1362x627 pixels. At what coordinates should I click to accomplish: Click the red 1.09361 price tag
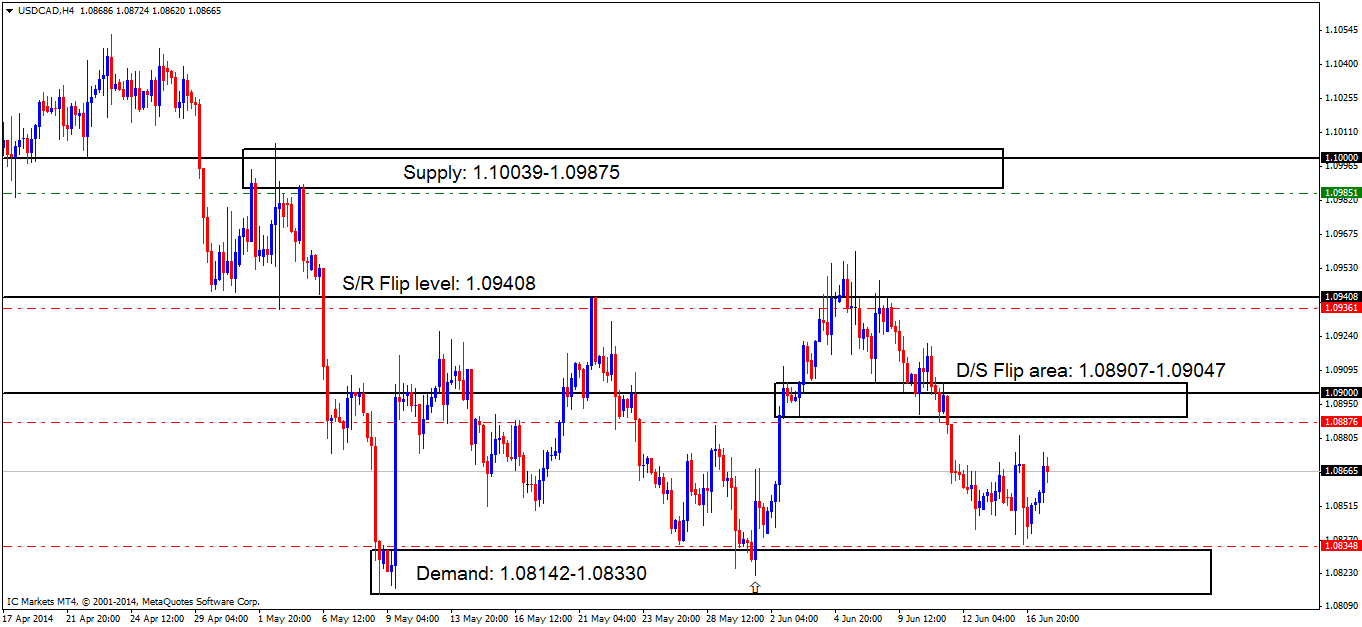1340,308
